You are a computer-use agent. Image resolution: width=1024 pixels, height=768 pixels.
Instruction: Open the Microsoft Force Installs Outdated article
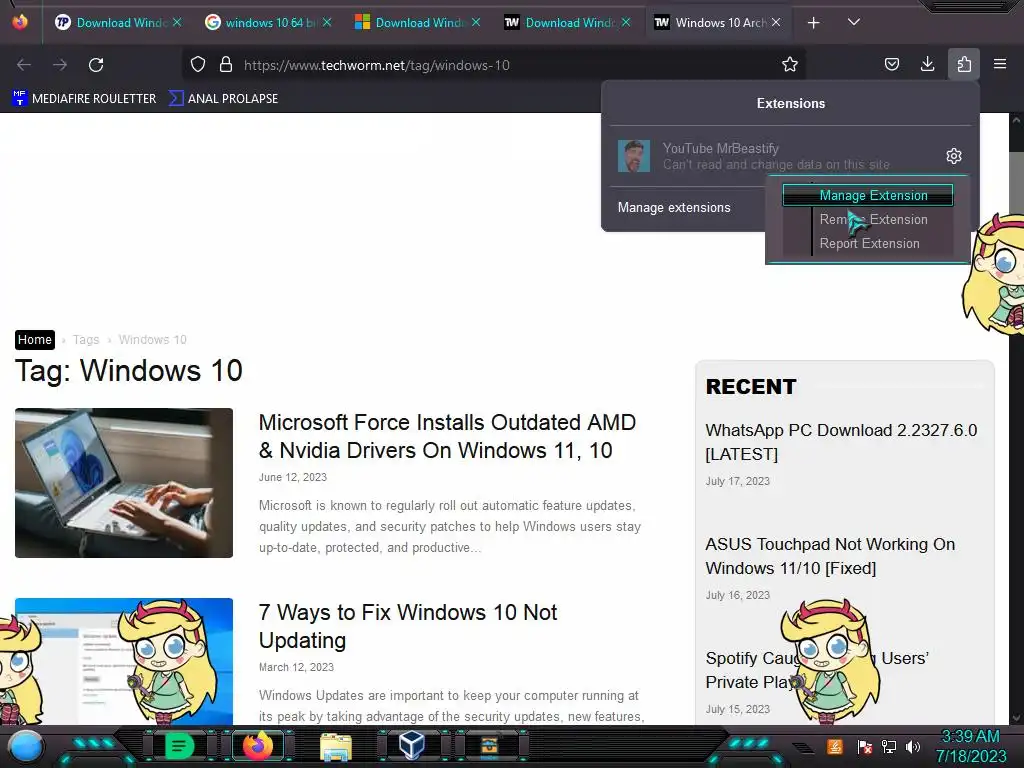(447, 436)
